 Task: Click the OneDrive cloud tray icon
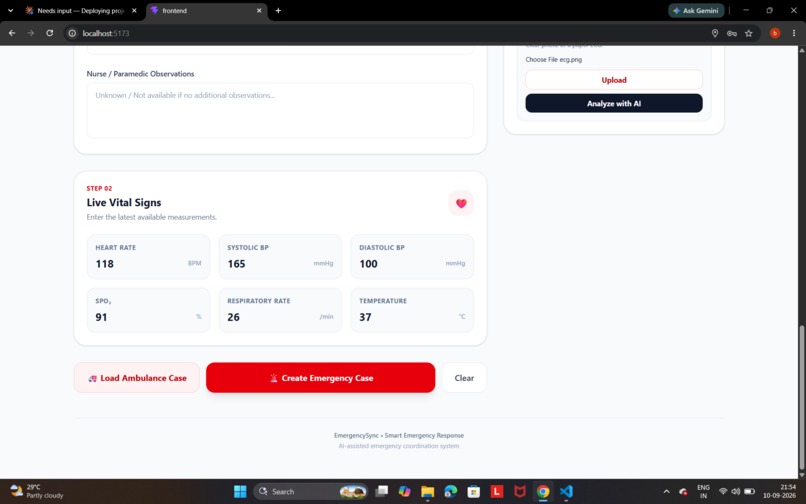click(683, 492)
